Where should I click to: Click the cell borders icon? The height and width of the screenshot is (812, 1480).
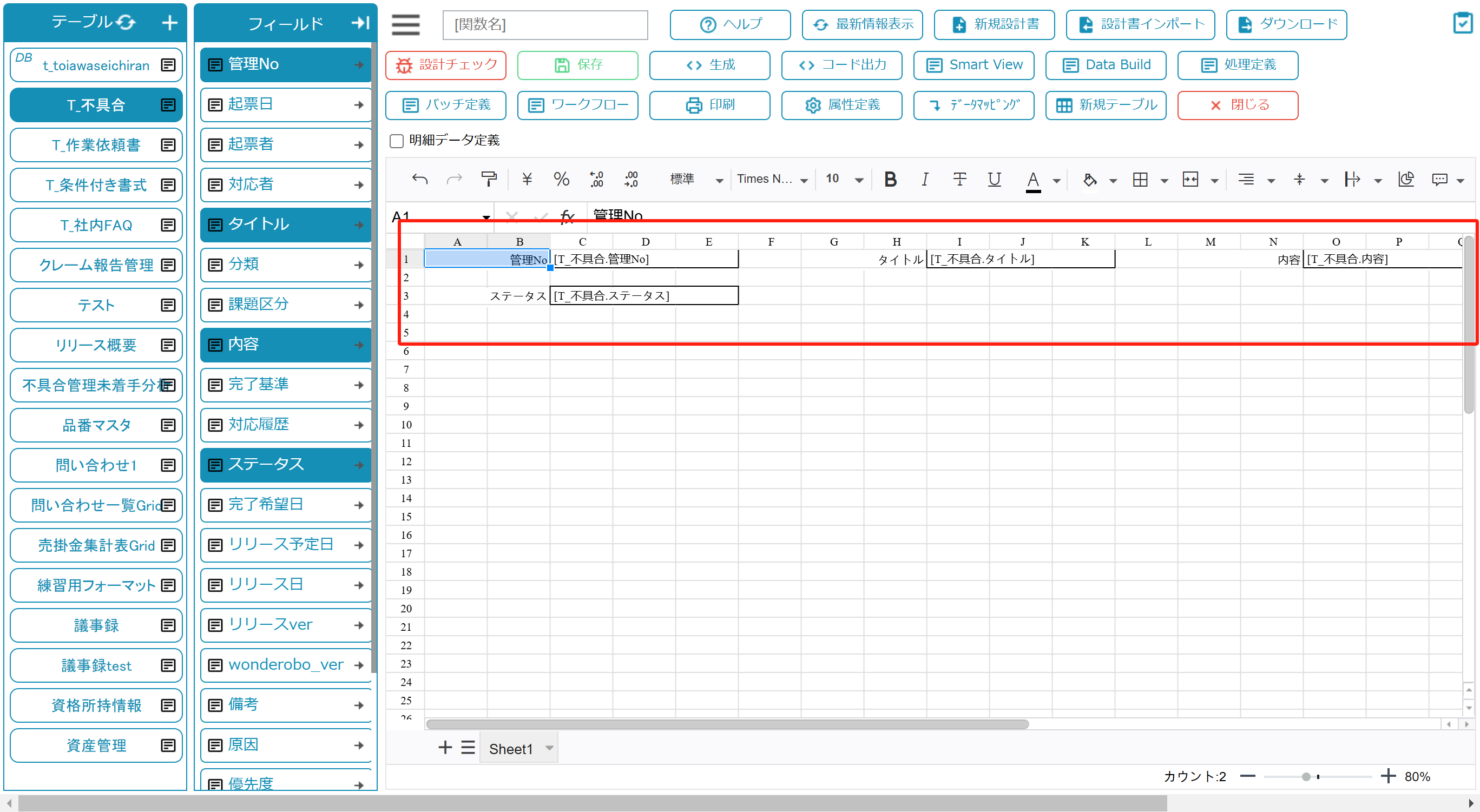pos(1141,180)
